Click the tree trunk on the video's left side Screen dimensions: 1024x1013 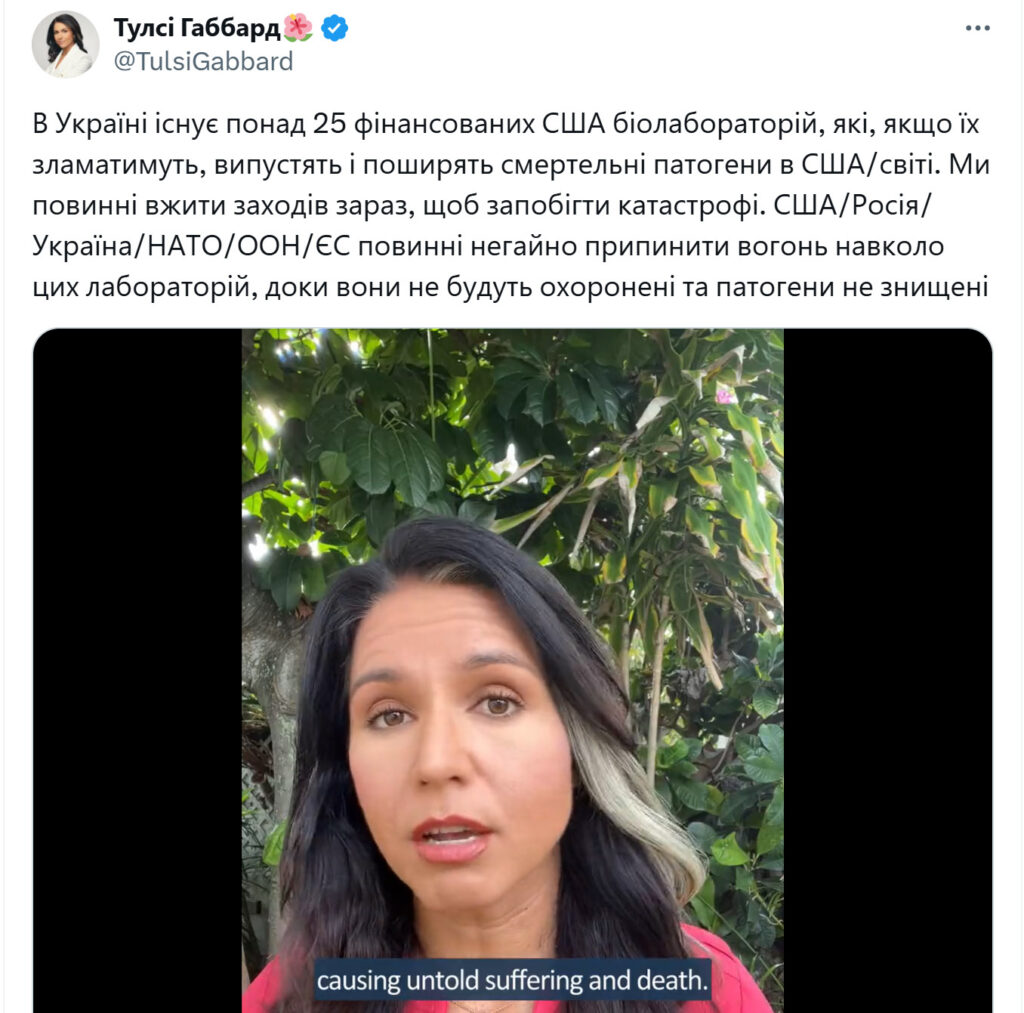click(274, 686)
